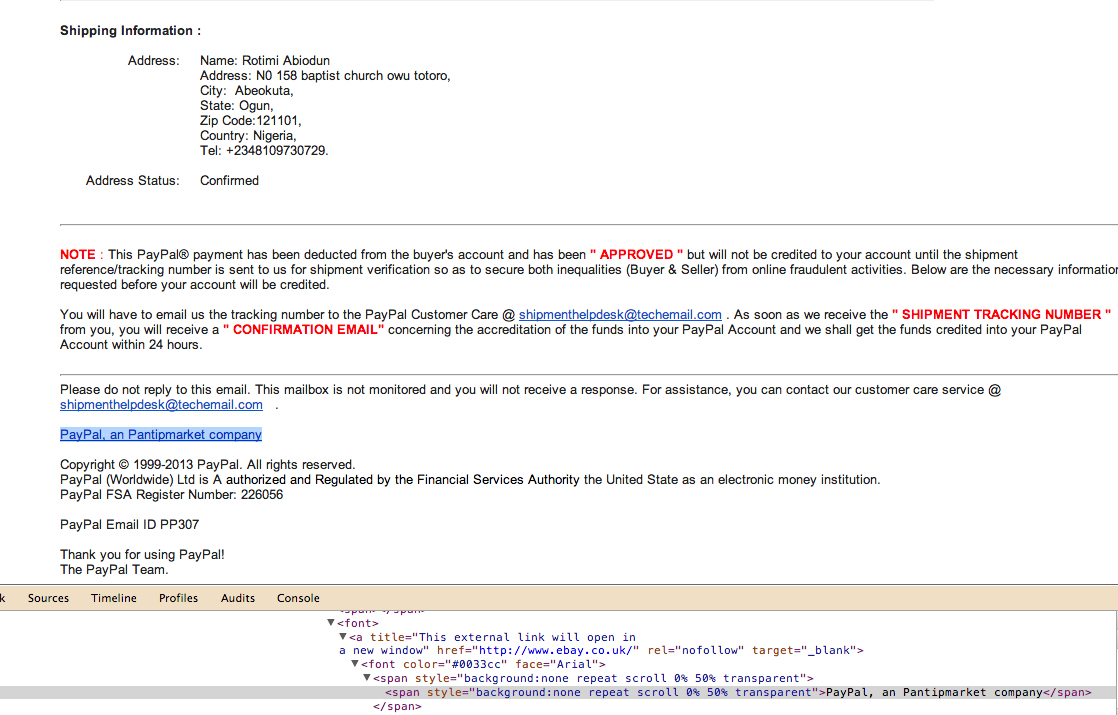Screen dimensions: 1118x715
Task: Open the Profiles tab
Action: point(178,598)
